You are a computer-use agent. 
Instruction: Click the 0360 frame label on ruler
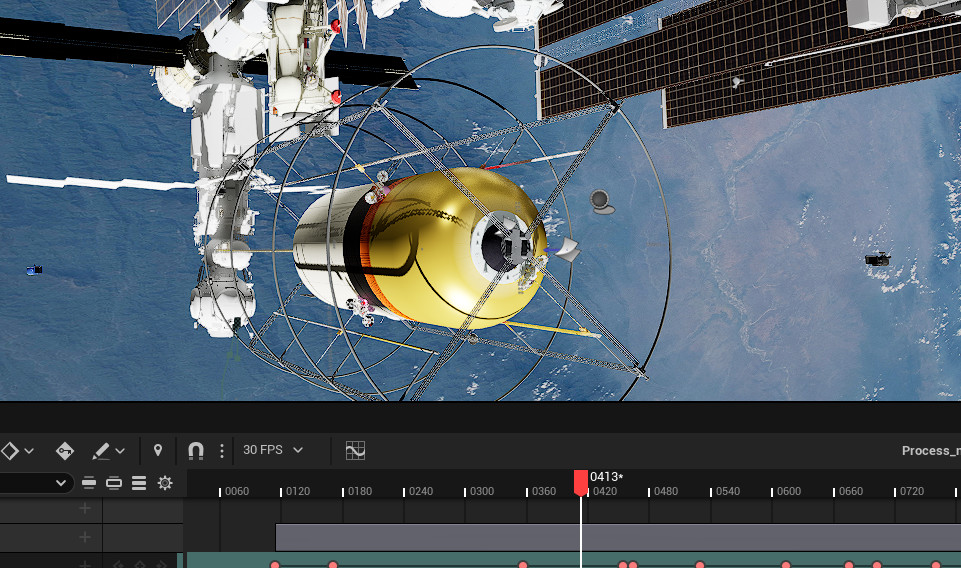point(544,491)
